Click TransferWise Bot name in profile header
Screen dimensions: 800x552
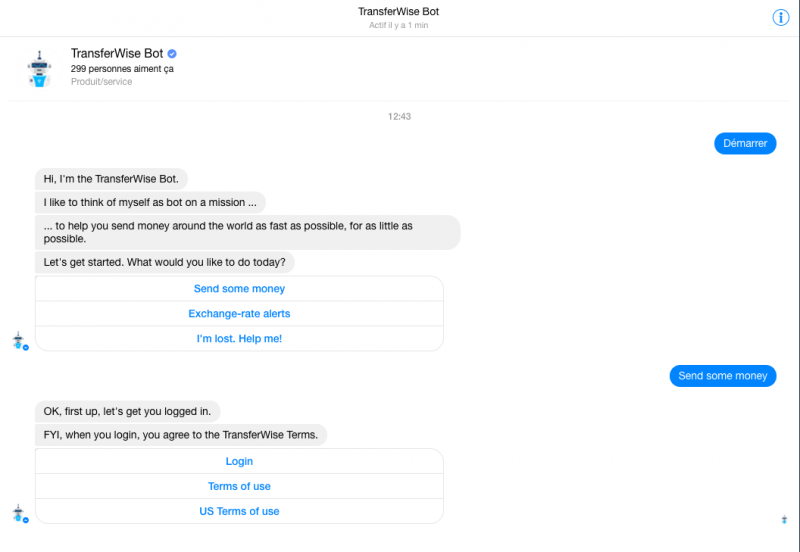pyautogui.click(x=117, y=54)
